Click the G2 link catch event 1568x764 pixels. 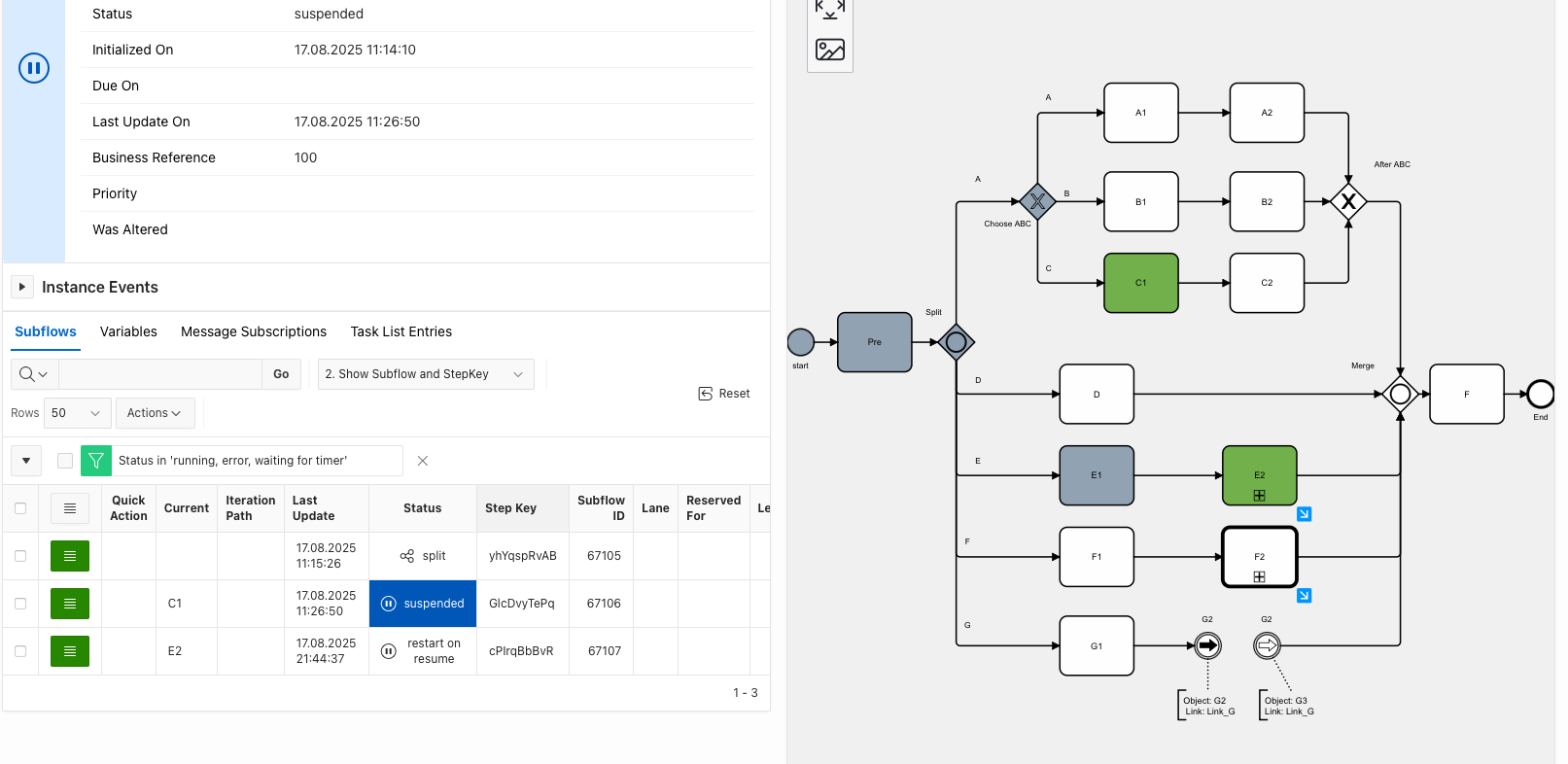tap(1268, 645)
